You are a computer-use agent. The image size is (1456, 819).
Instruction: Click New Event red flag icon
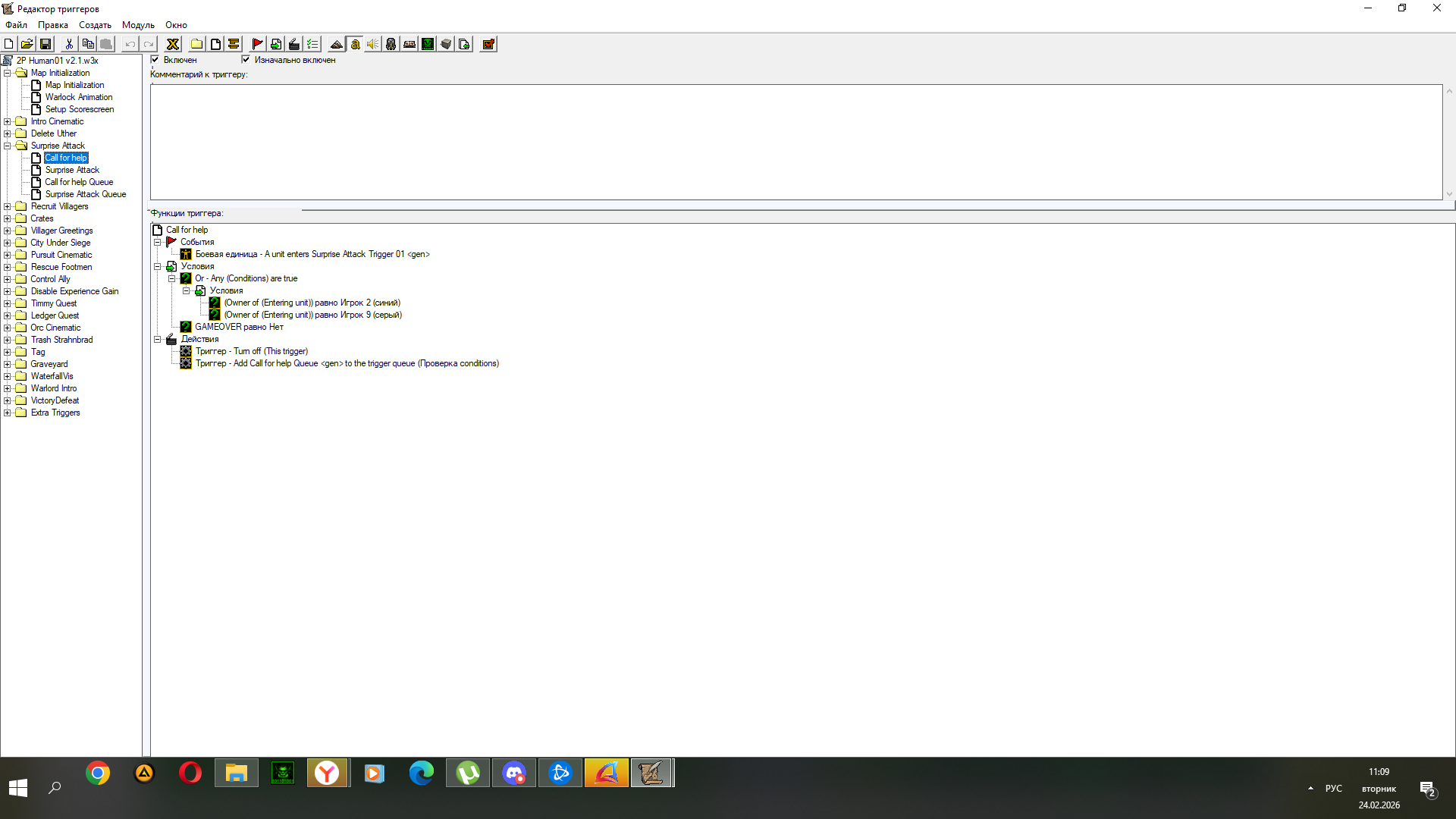tap(257, 44)
